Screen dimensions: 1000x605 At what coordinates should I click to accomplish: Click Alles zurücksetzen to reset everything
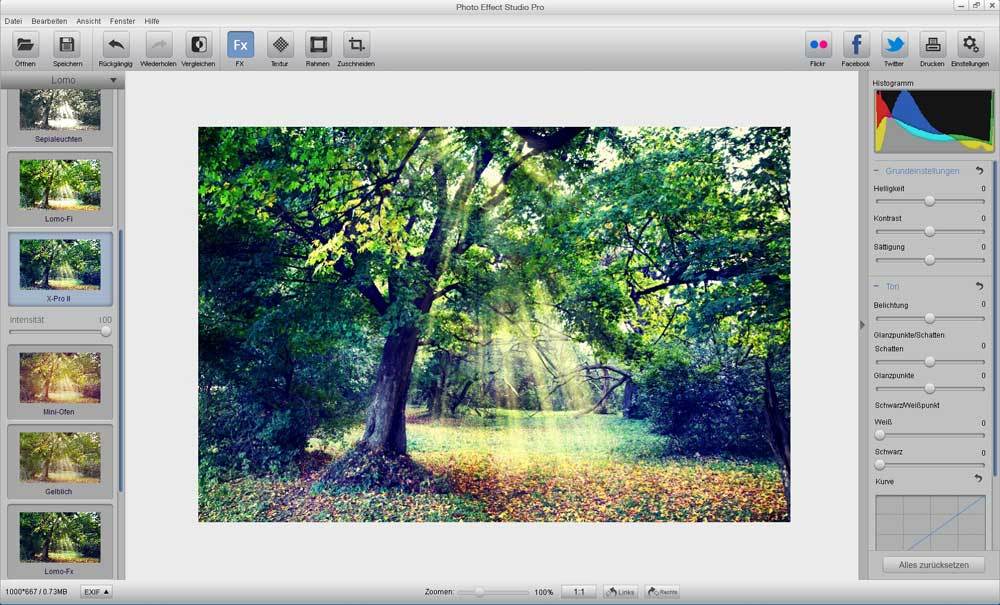(934, 565)
